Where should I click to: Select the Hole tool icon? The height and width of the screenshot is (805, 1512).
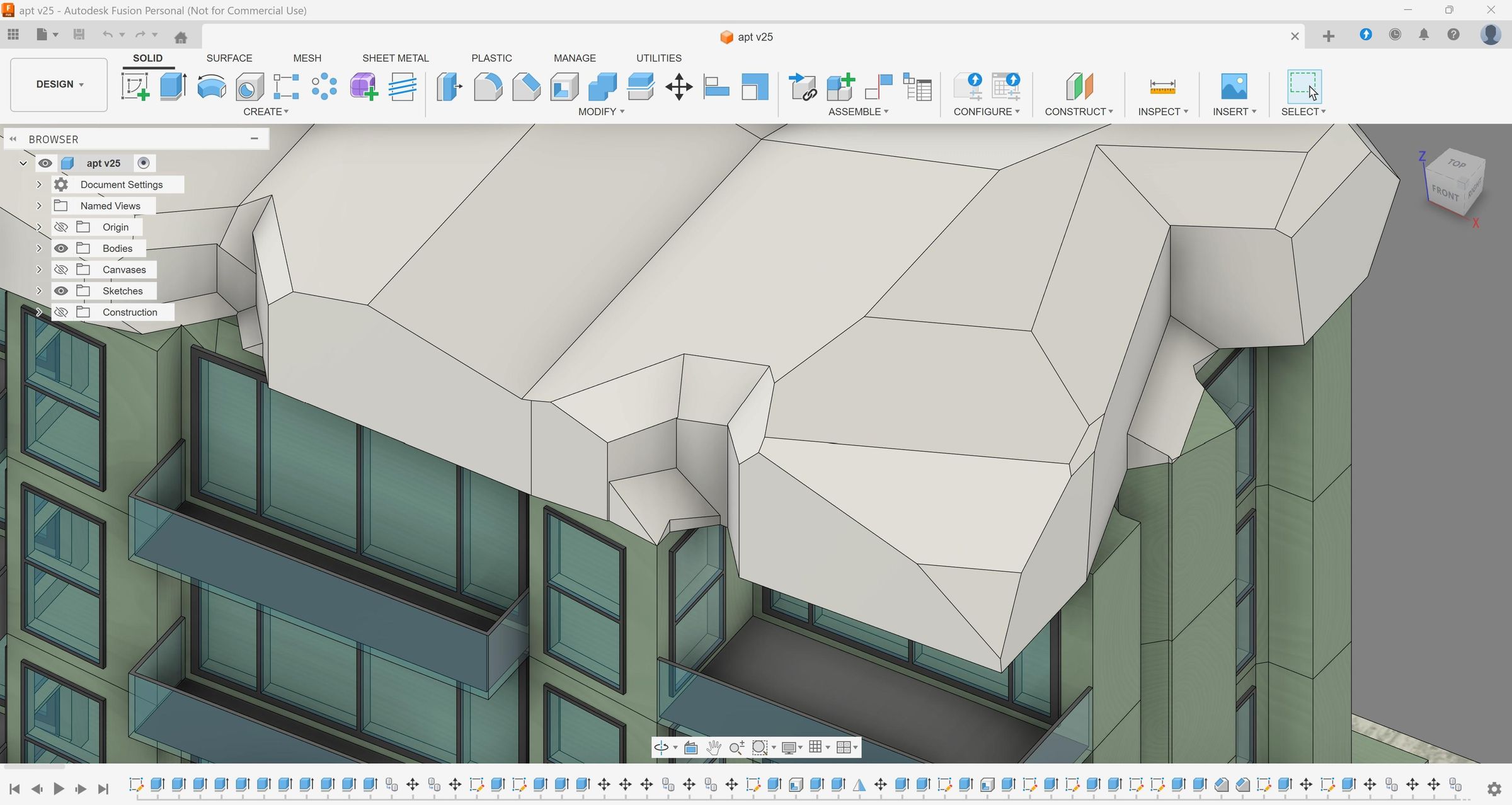[249, 87]
